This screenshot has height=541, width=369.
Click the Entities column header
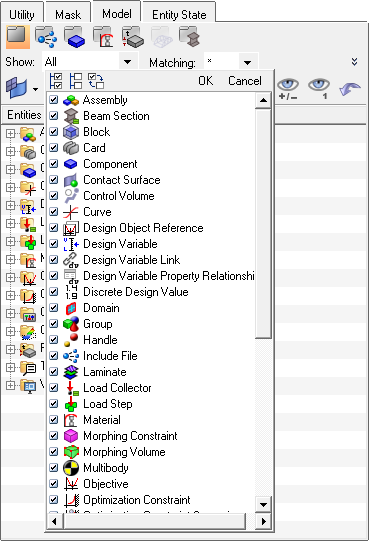tap(23, 115)
